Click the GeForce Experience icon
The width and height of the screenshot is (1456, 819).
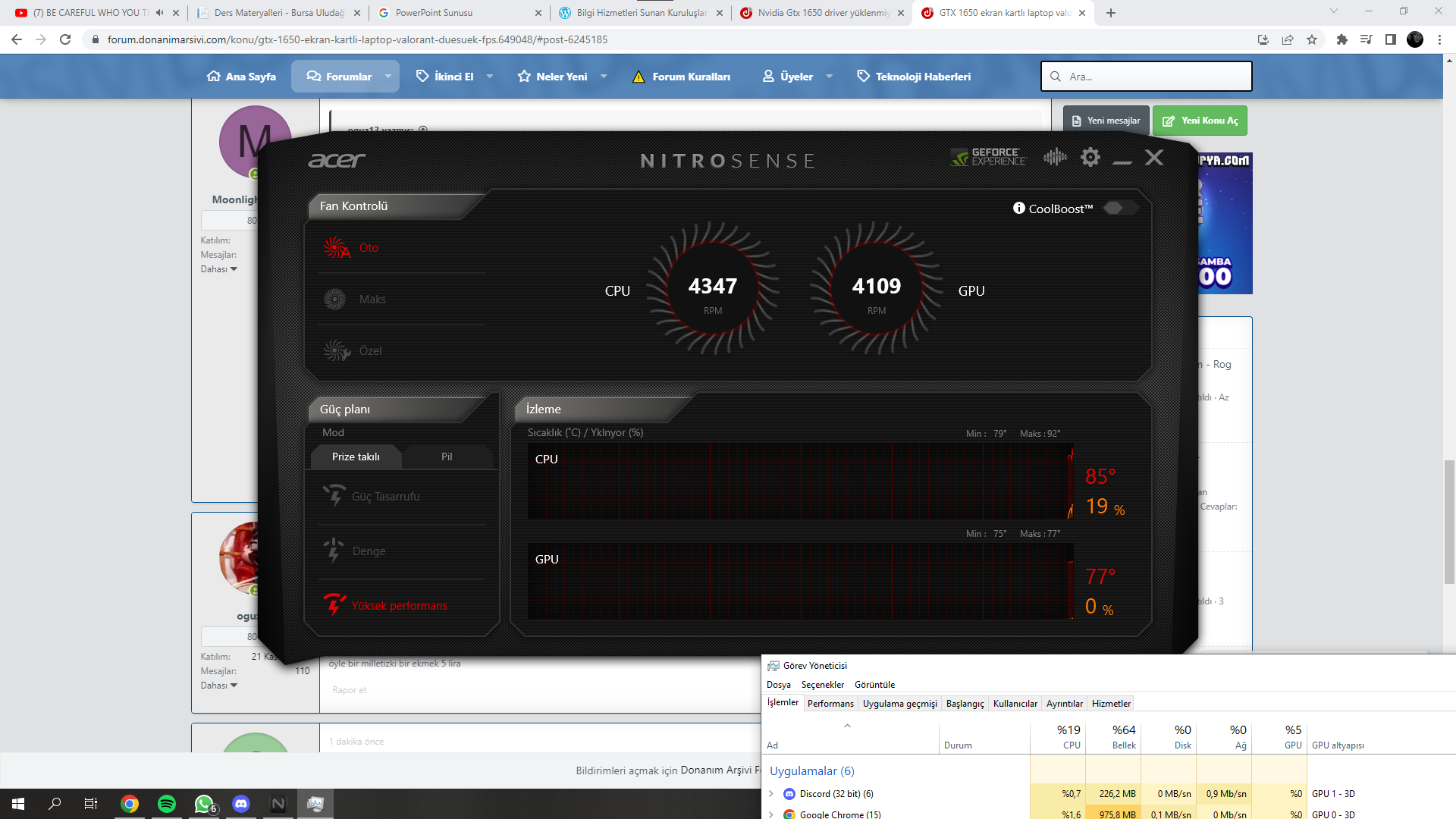click(x=988, y=157)
